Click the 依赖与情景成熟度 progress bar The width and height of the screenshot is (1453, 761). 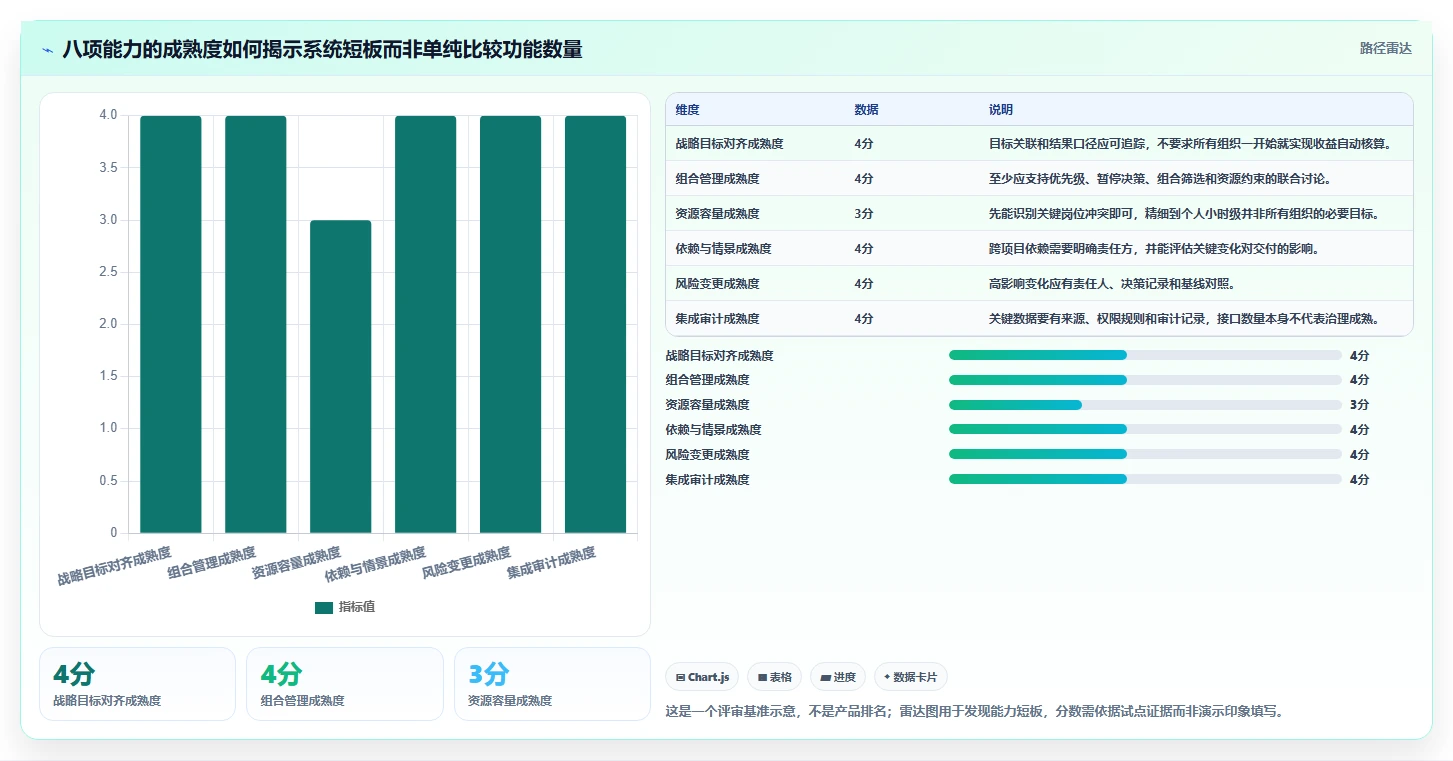coord(1145,430)
